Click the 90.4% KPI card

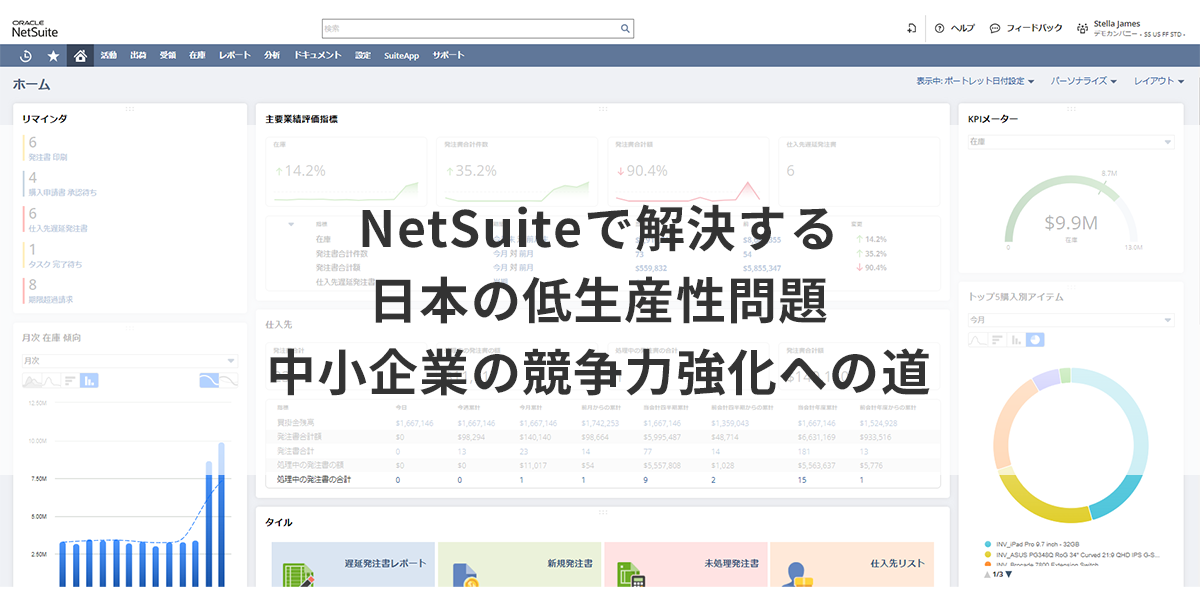pyautogui.click(x=689, y=169)
